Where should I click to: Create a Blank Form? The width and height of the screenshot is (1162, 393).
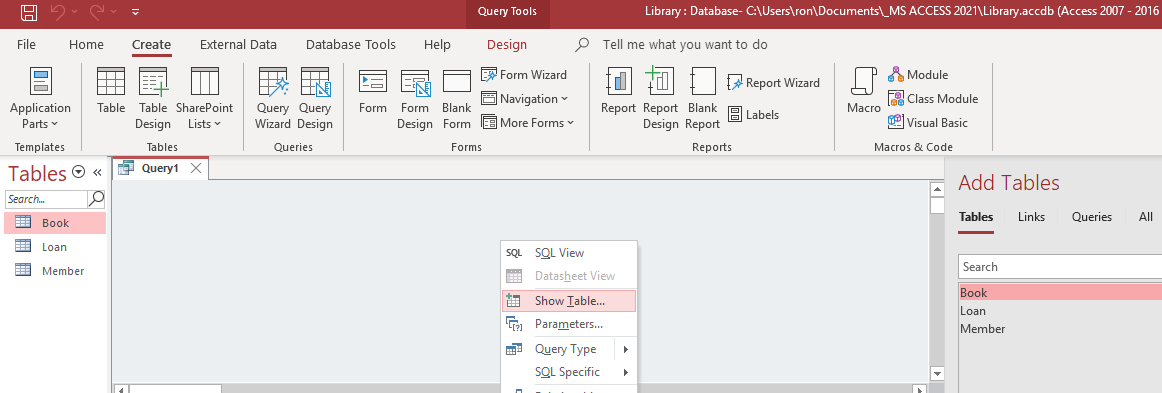456,99
